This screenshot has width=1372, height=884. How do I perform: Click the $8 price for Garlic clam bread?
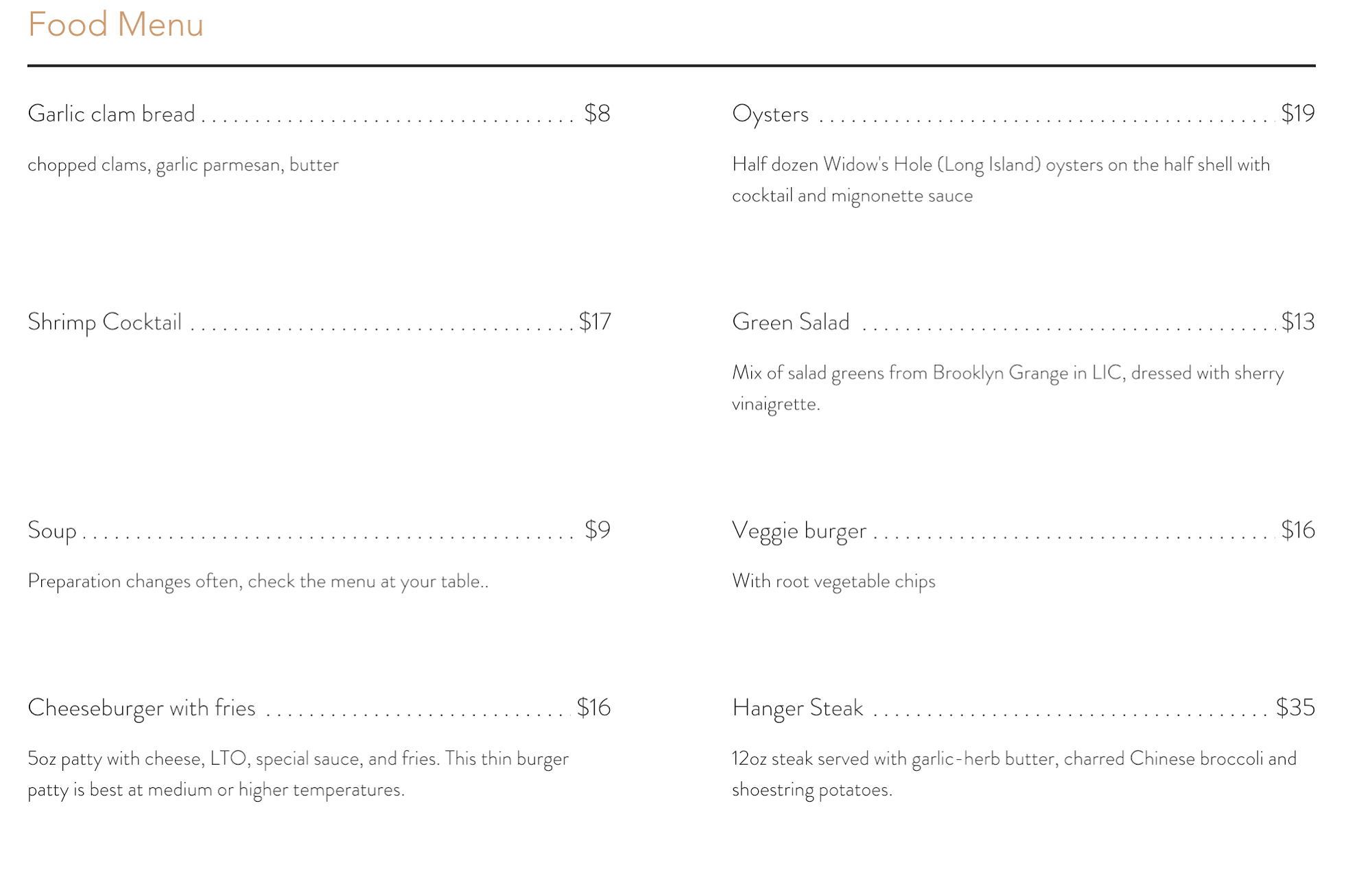coord(597,114)
